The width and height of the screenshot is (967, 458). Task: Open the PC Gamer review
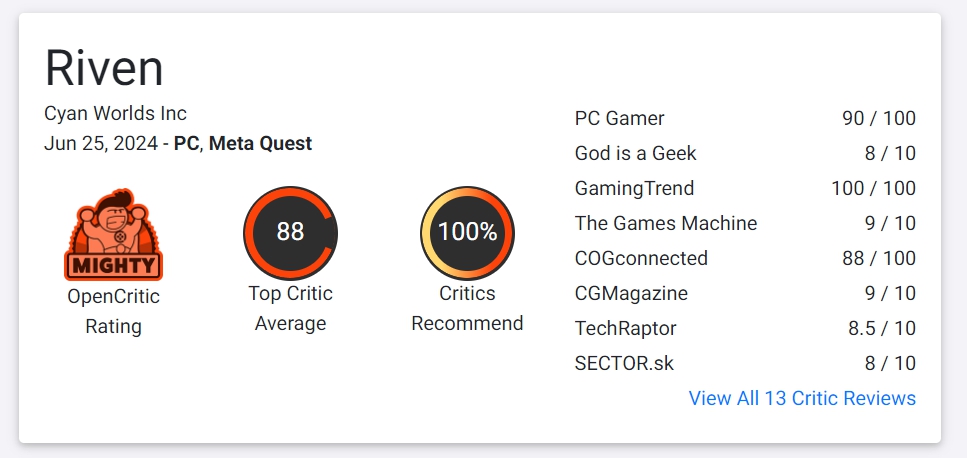[620, 118]
